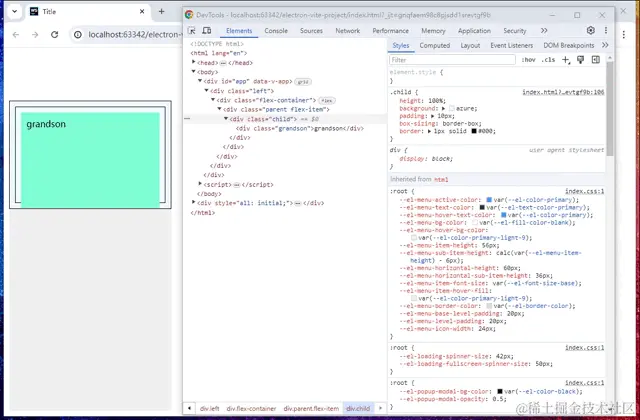640x420 pixels.
Task: Open the Memory panel tab
Action: [x=433, y=31]
